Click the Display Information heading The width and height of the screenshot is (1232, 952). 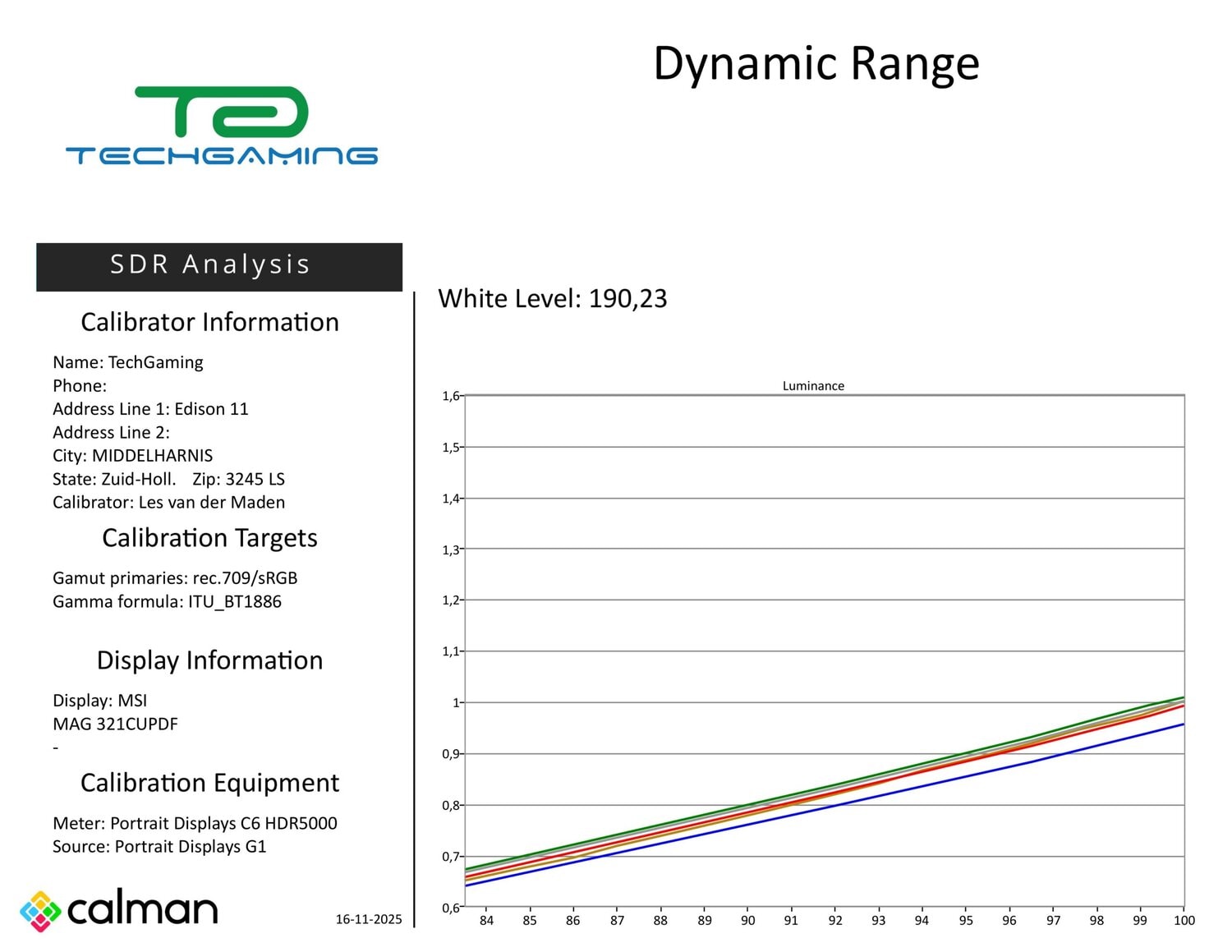(209, 660)
